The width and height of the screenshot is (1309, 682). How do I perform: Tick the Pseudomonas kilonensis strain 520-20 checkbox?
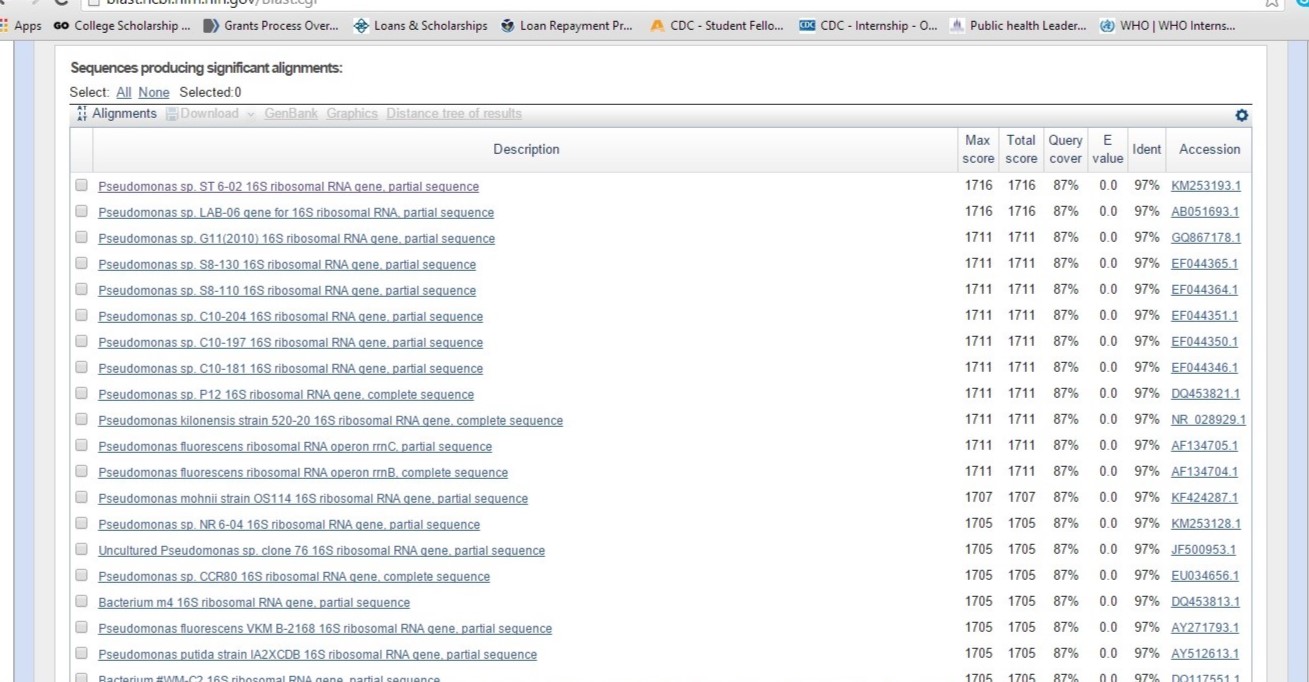[81, 419]
